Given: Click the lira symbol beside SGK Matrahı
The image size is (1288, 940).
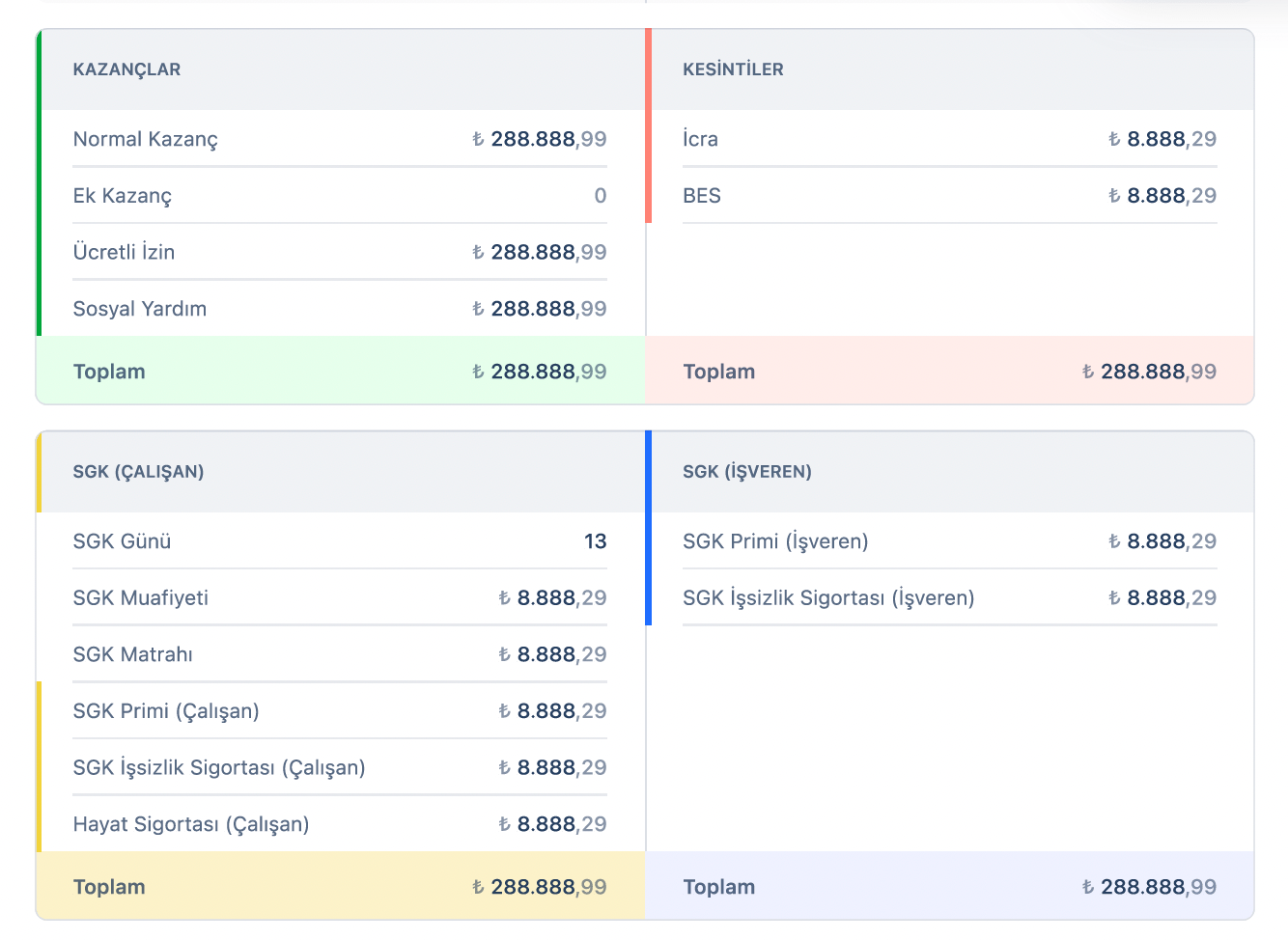Looking at the screenshot, I should (x=504, y=655).
